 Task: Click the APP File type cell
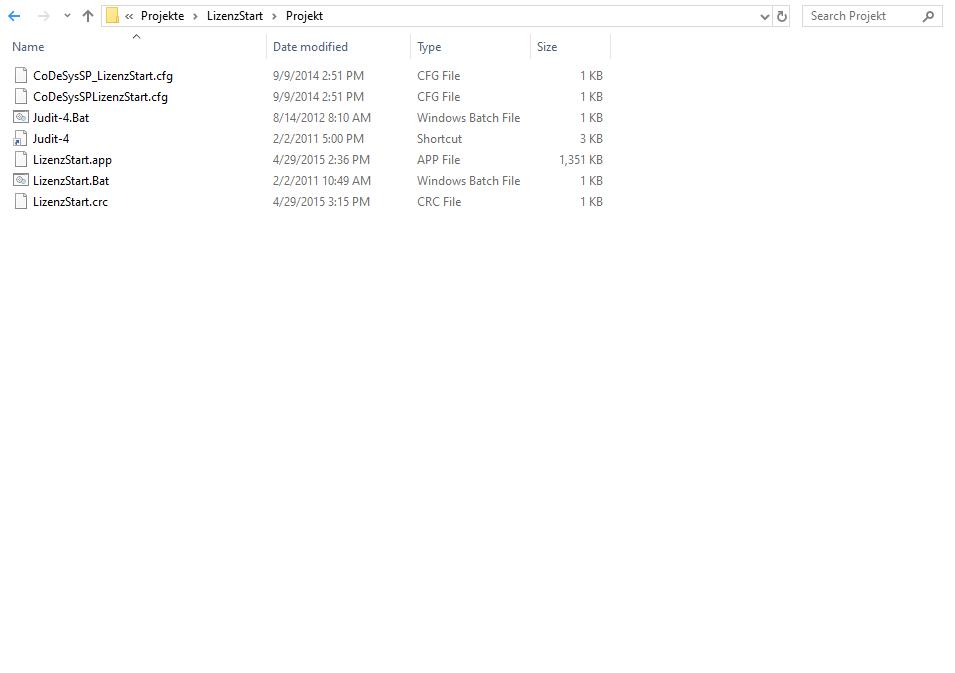439,160
